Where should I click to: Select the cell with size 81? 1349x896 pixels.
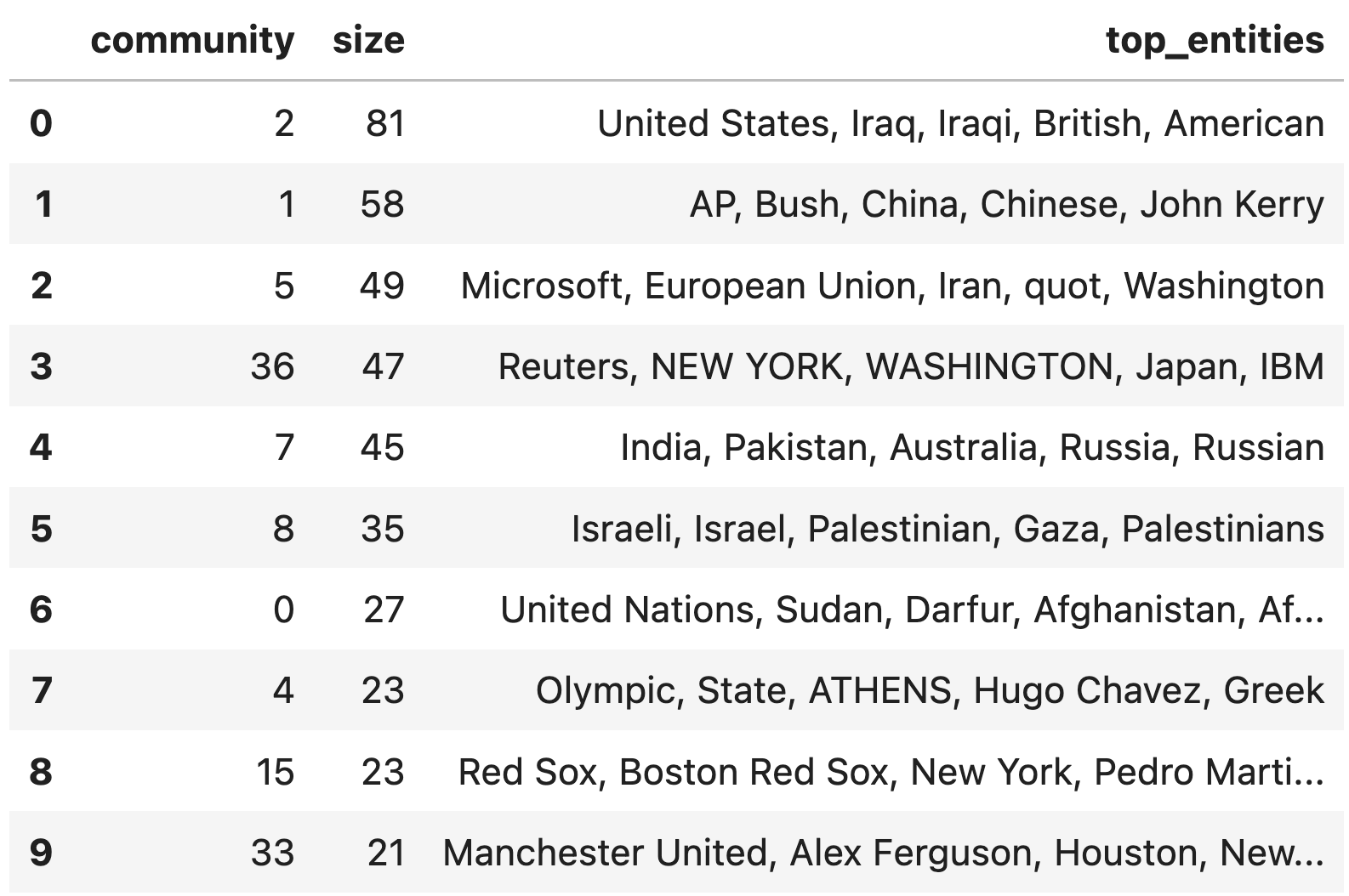pyautogui.click(x=368, y=123)
